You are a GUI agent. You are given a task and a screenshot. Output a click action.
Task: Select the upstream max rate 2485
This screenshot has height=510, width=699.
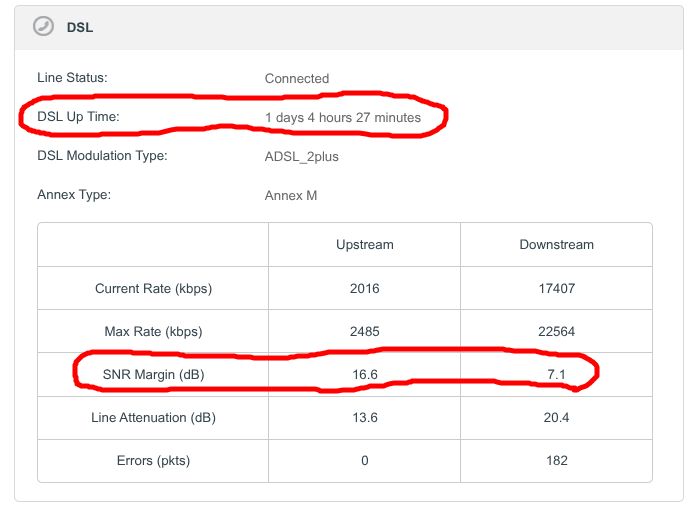[x=364, y=331]
